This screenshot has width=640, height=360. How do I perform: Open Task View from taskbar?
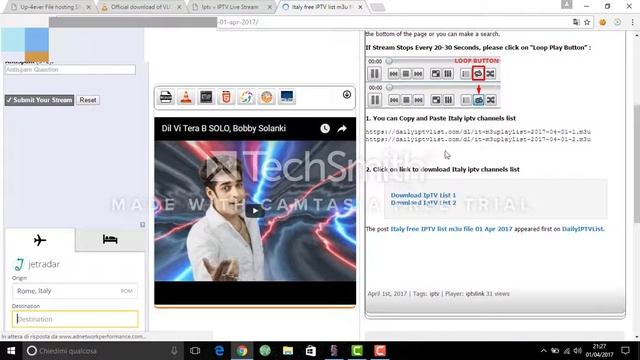195,351
